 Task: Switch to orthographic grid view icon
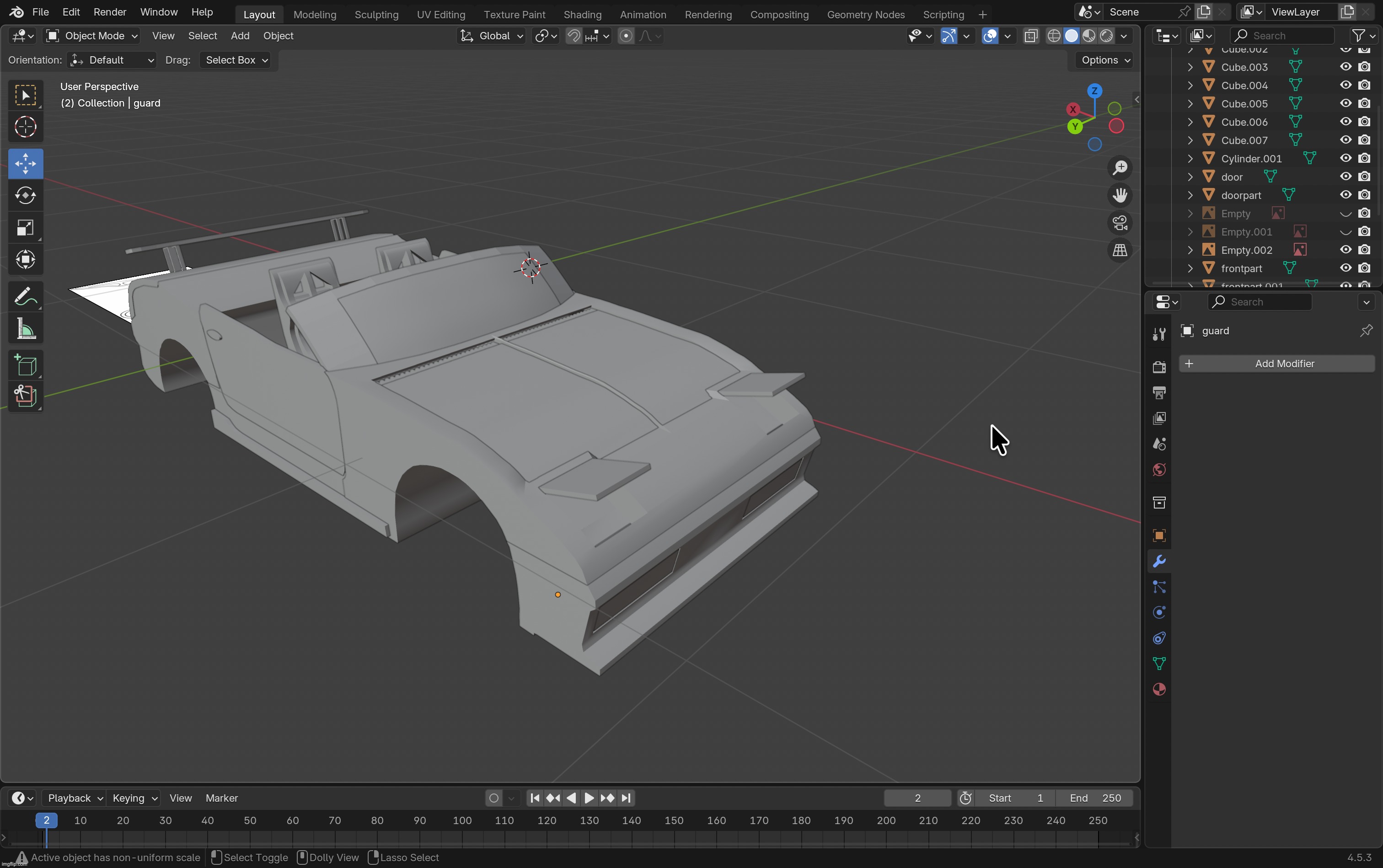pos(1120,250)
